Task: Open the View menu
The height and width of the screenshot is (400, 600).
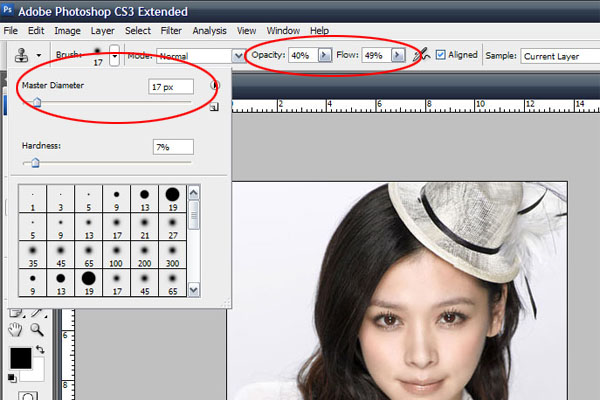Action: tap(246, 31)
